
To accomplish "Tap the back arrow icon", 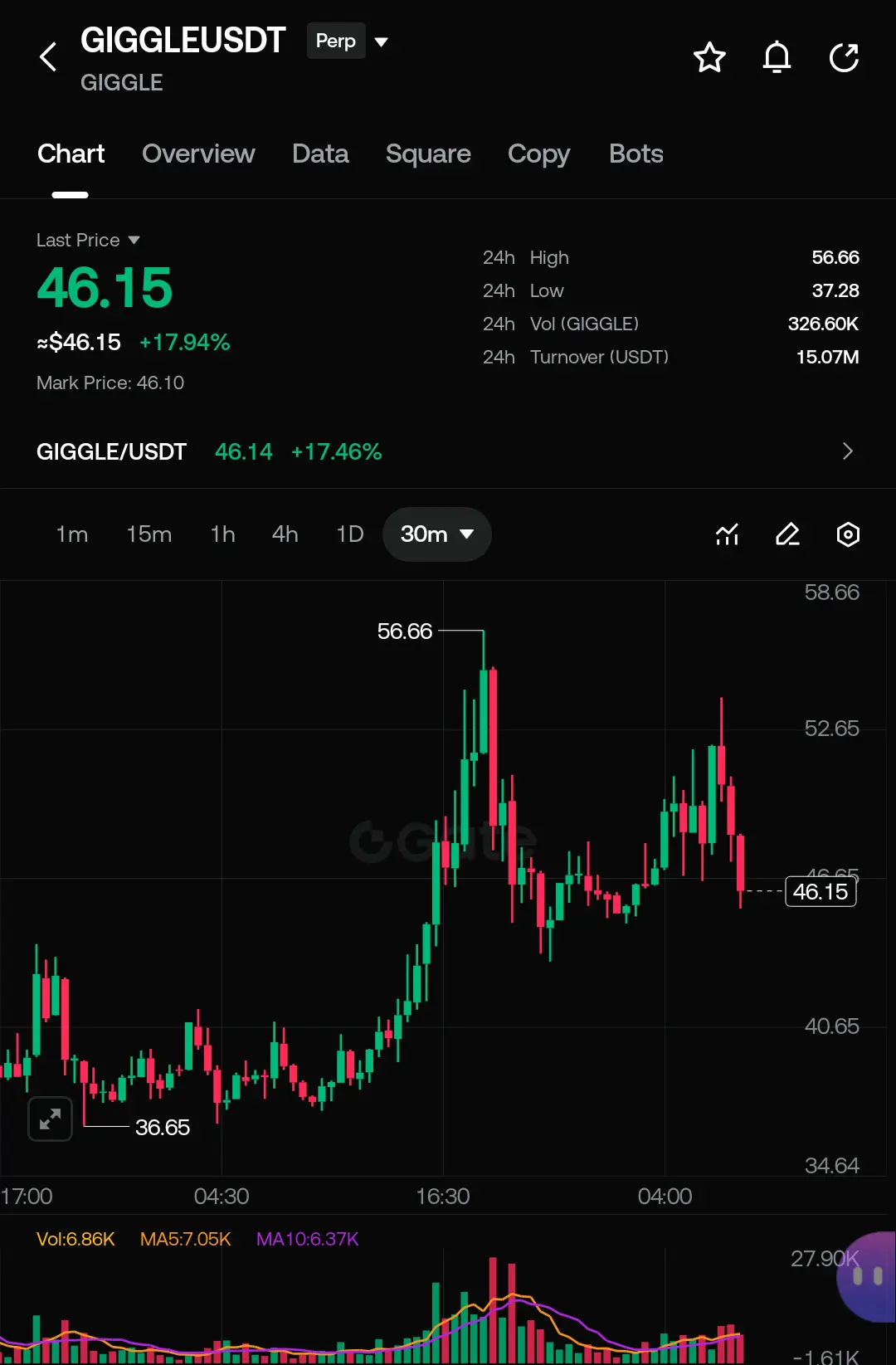I will tap(48, 57).
